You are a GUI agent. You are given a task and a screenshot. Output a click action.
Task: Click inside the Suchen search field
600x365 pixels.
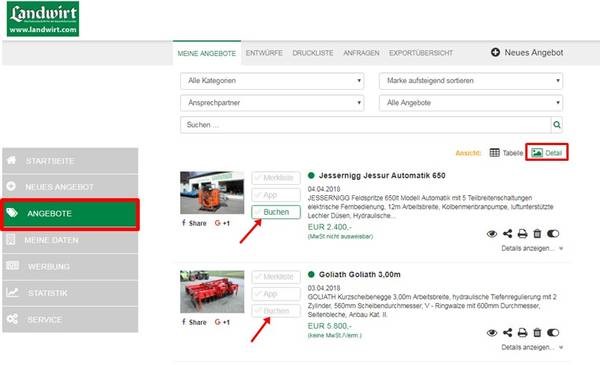pos(366,125)
